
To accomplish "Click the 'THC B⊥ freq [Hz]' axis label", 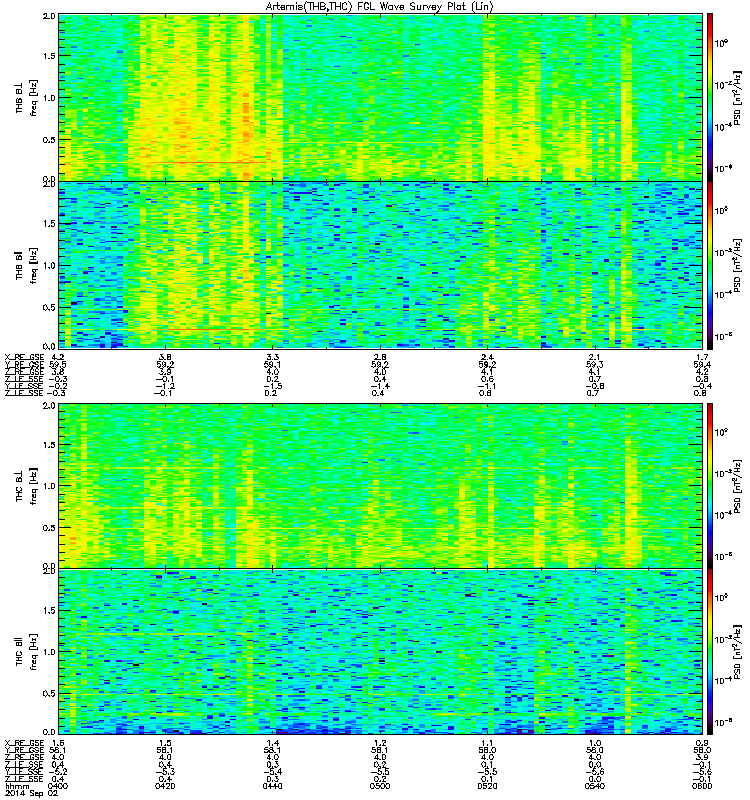I will coord(26,486).
